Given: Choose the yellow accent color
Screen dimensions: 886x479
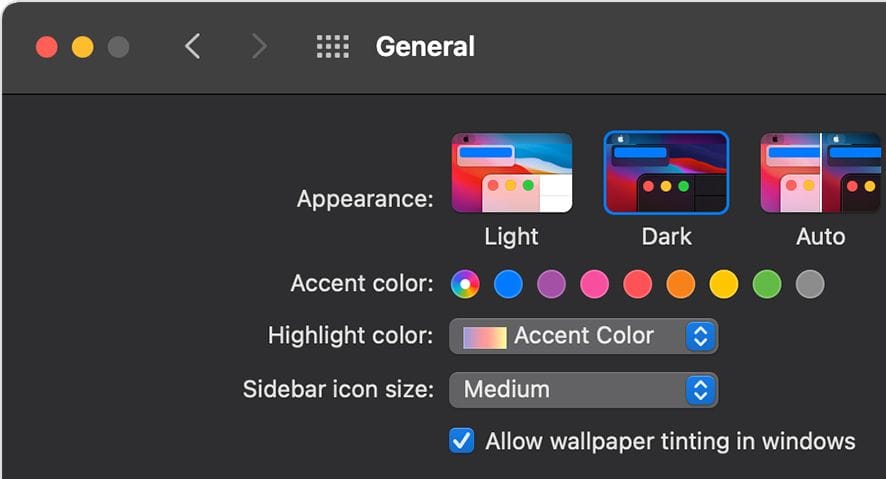Looking at the screenshot, I should 723,284.
